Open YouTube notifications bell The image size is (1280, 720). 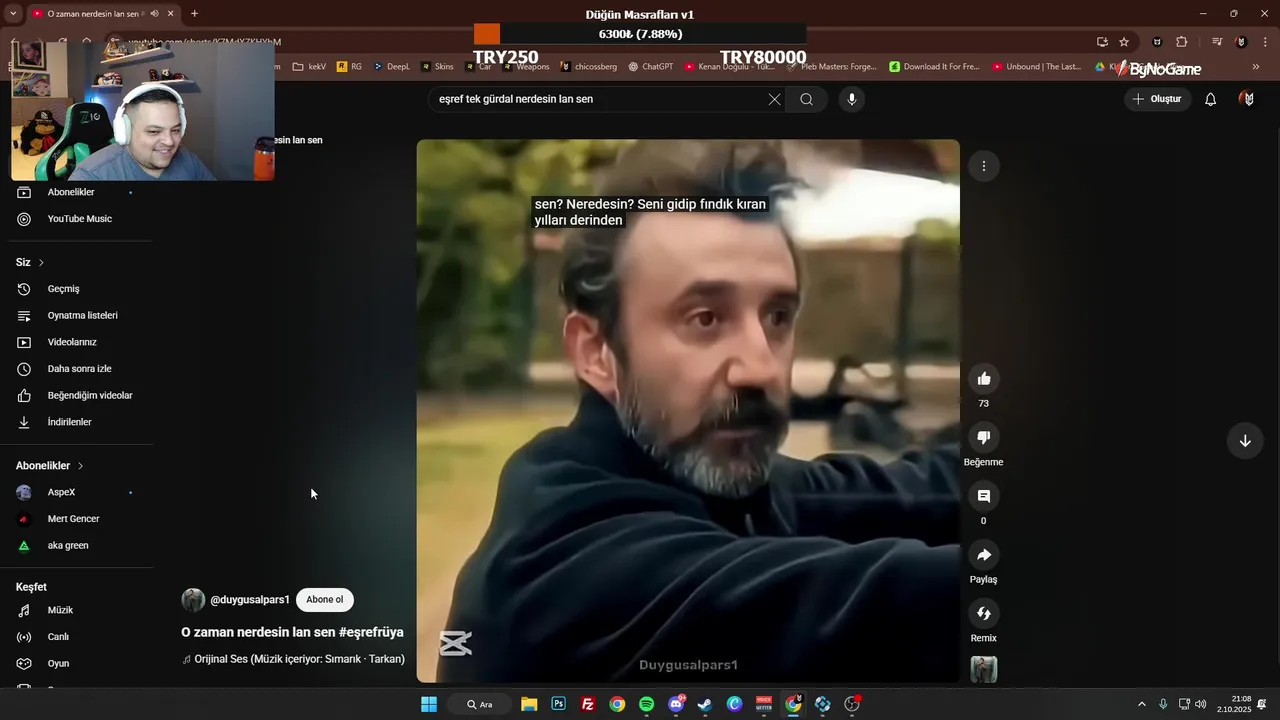coord(1211,99)
